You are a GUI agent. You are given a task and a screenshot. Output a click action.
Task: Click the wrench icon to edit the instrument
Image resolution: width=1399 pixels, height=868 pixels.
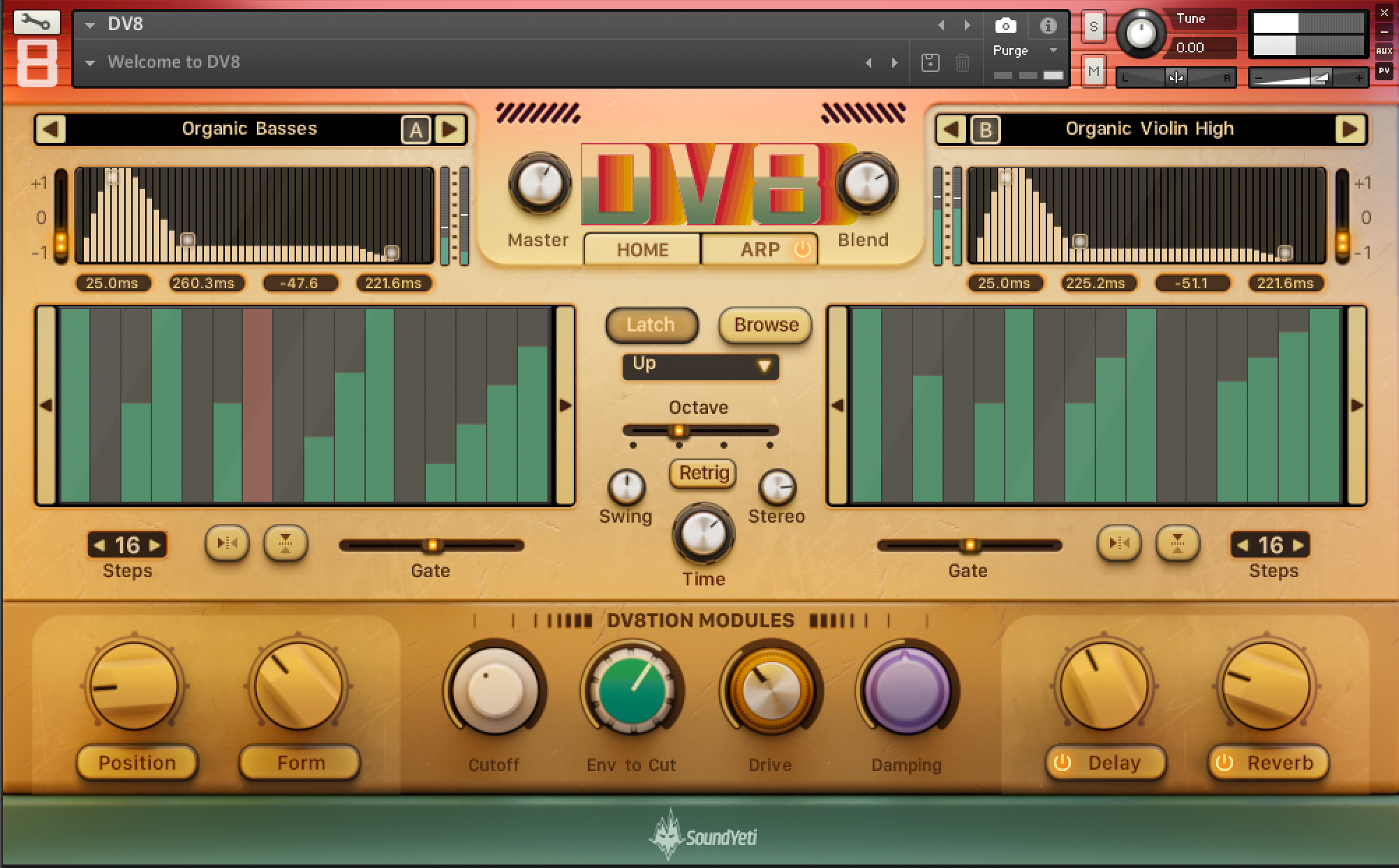pos(36,22)
